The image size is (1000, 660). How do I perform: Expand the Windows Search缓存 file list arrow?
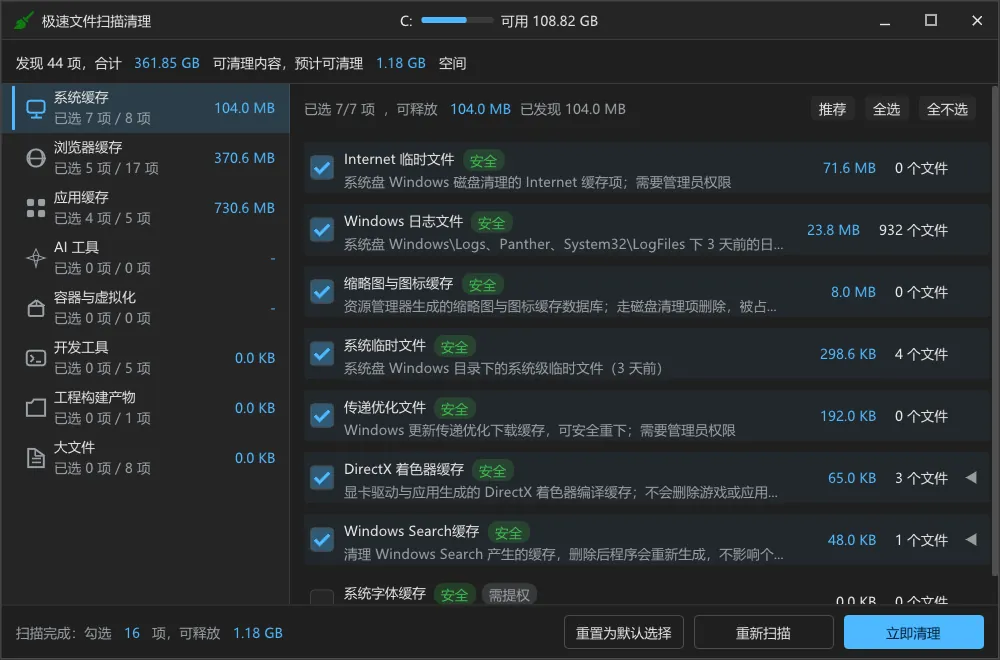pyautogui.click(x=971, y=539)
